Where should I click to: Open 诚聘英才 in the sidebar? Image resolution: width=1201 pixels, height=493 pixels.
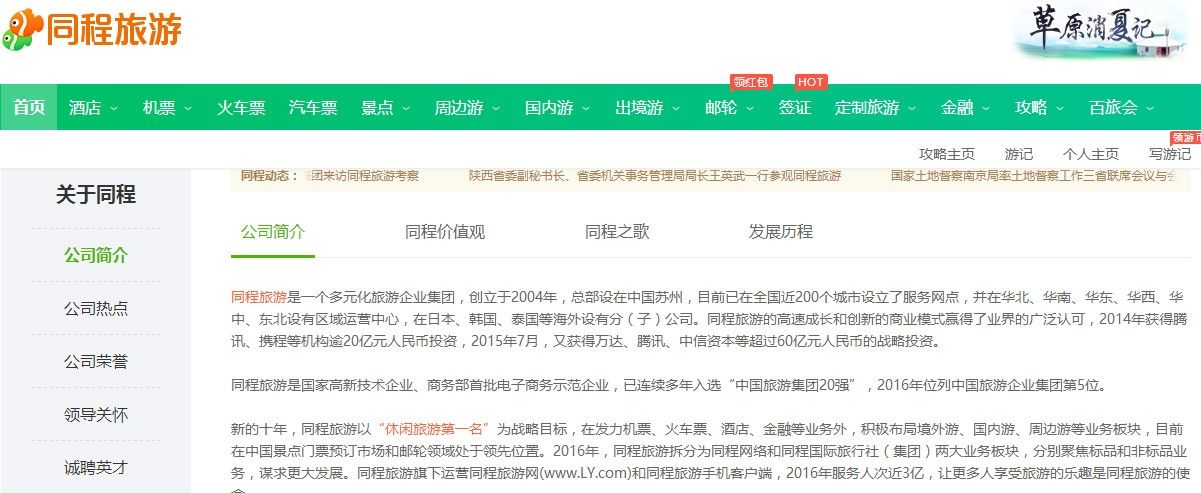(96, 467)
